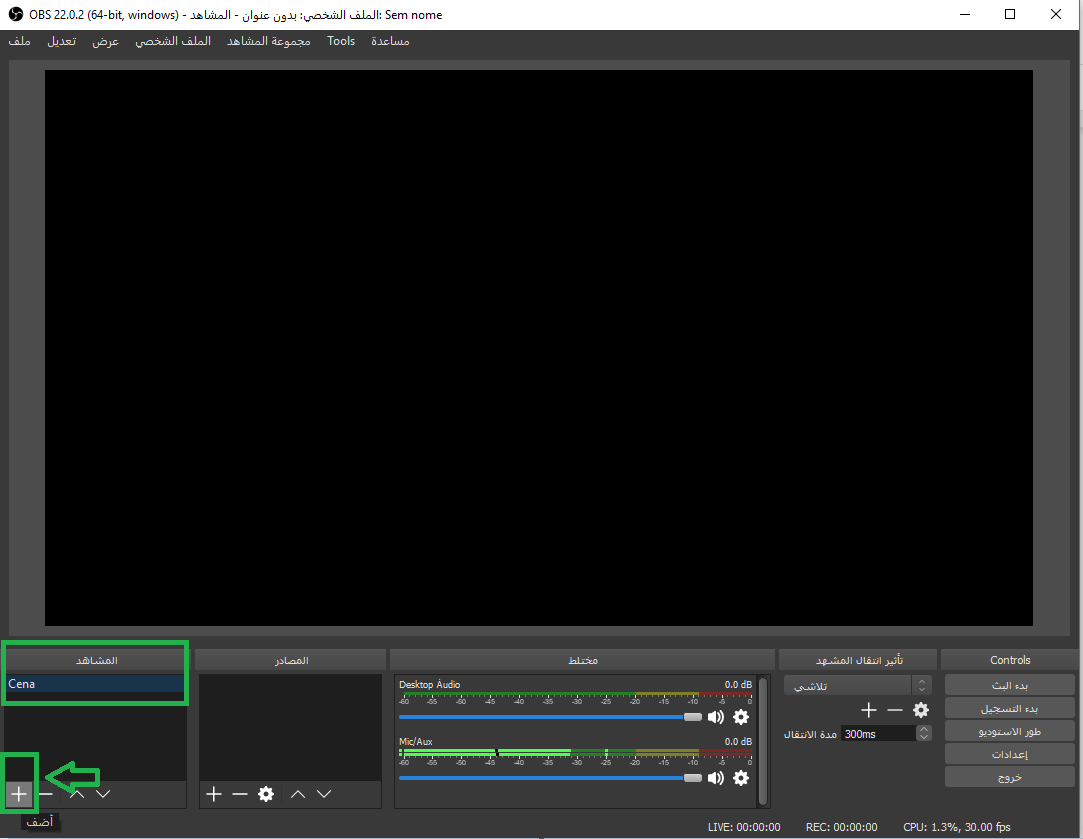
Task: Open the Tools menu
Action: pos(341,41)
